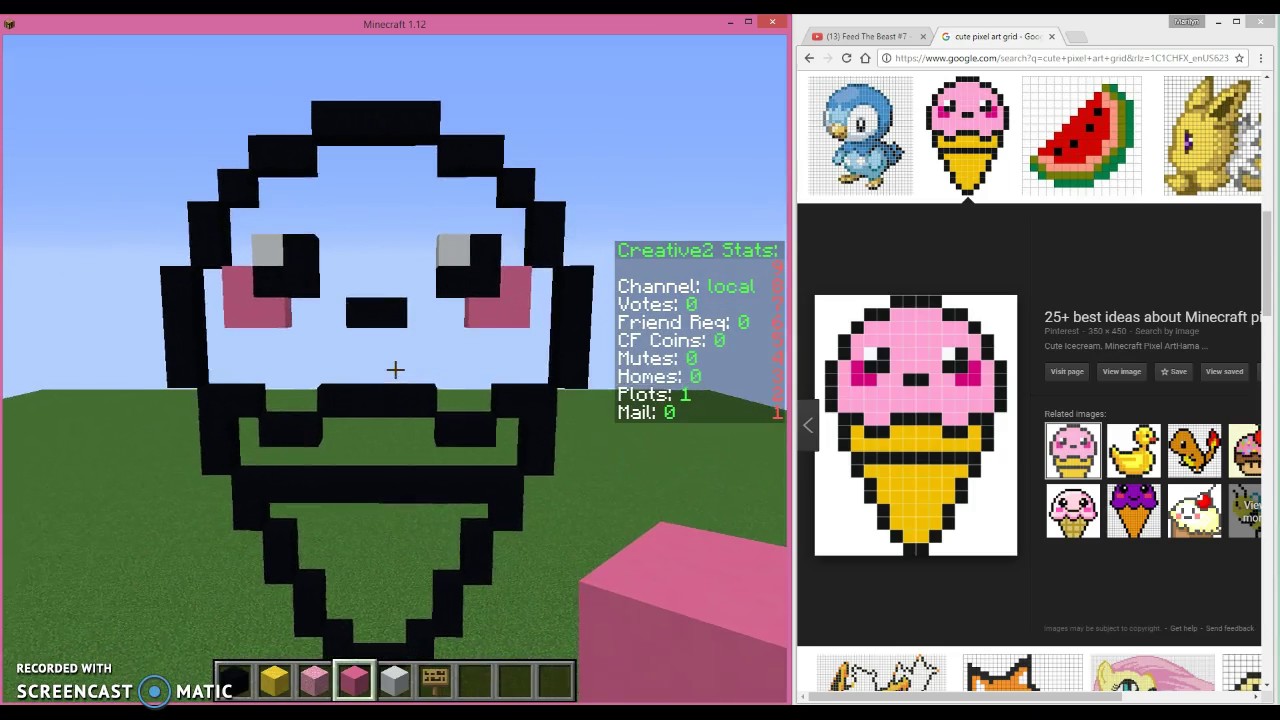The image size is (1280, 720).
Task: Select watermelon slice pixel art thumbnail
Action: point(1081,135)
